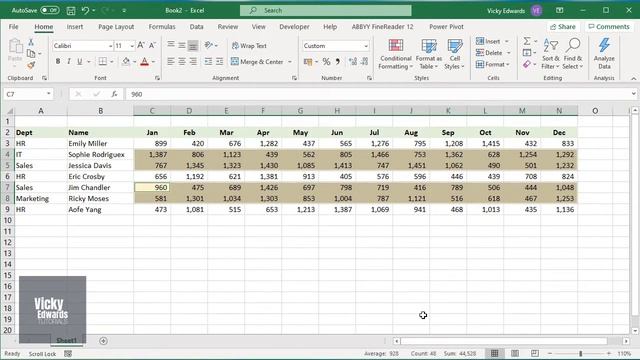Screen dimensions: 640x360
Task: Click Format cells button
Action: (490, 64)
